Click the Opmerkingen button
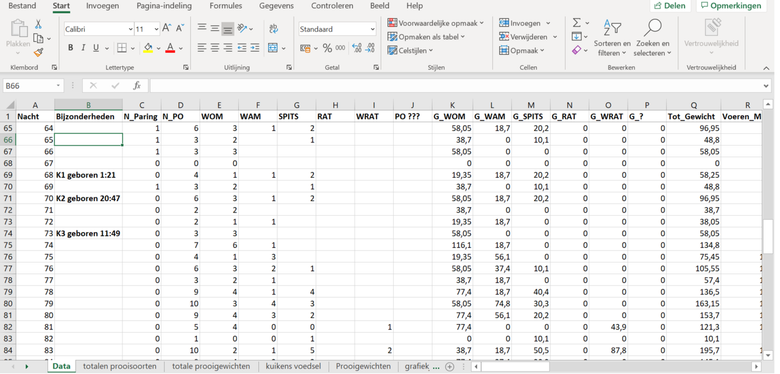Viewport: 780px width, 374px height. tap(731, 6)
